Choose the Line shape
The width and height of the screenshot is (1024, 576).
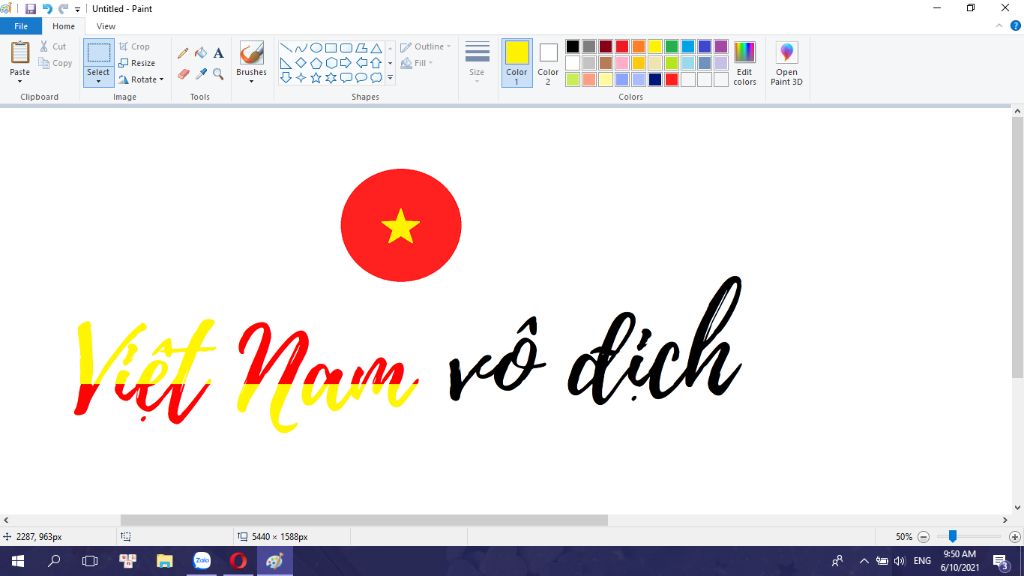(286, 48)
